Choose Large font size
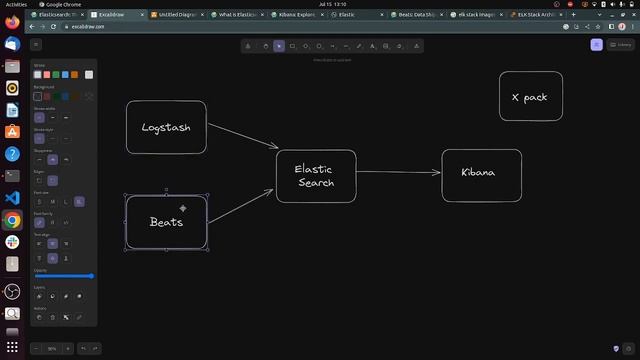The height and width of the screenshot is (360, 640). point(66,202)
